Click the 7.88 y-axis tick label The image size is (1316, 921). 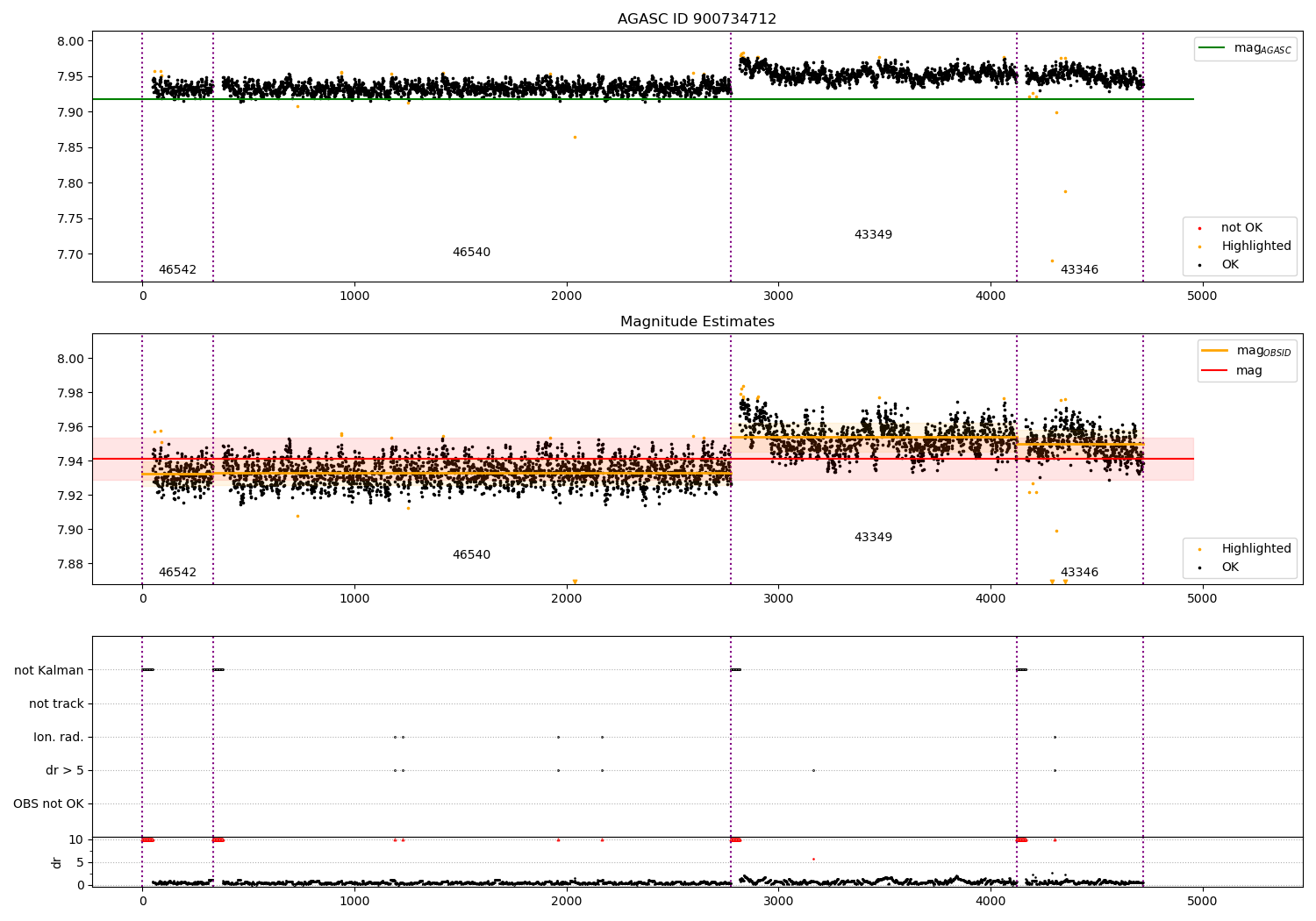click(70, 564)
